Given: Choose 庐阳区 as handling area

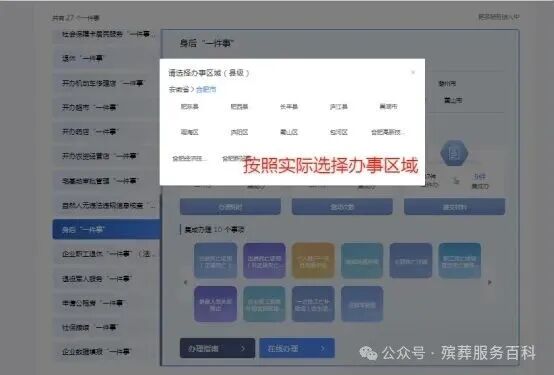Looking at the screenshot, I should tap(239, 132).
